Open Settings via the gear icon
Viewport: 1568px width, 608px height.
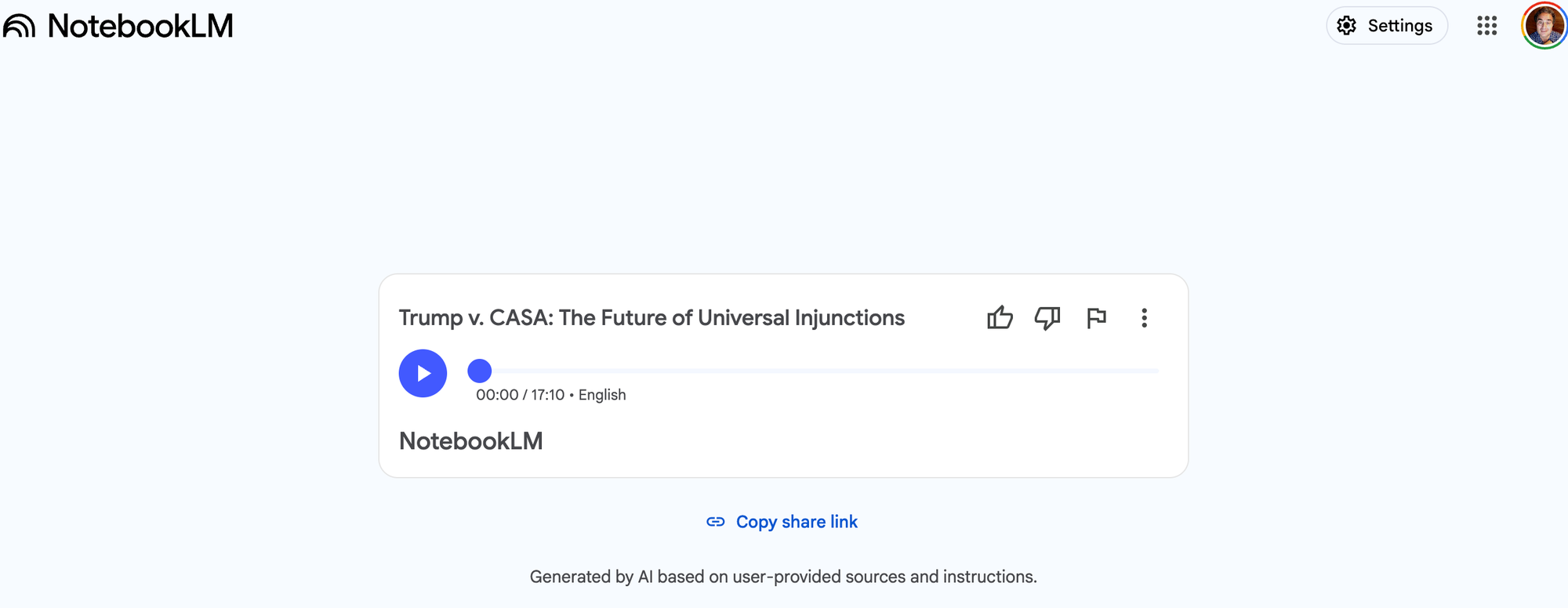tap(1346, 26)
